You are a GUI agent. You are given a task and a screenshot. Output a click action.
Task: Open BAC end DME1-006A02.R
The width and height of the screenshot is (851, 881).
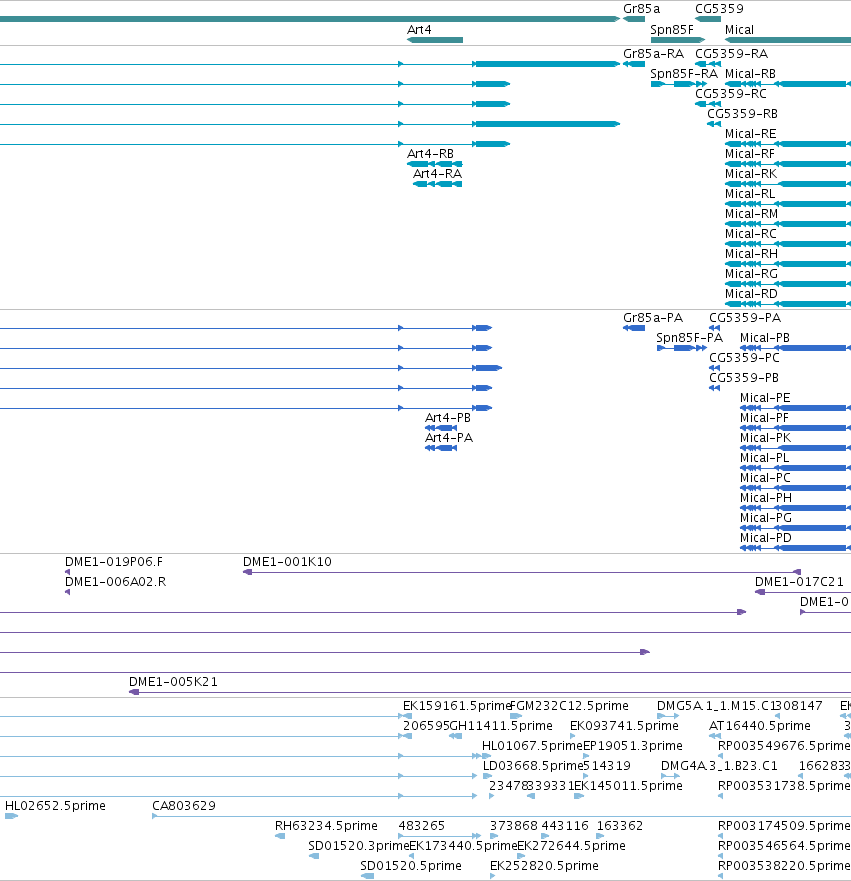click(67, 592)
